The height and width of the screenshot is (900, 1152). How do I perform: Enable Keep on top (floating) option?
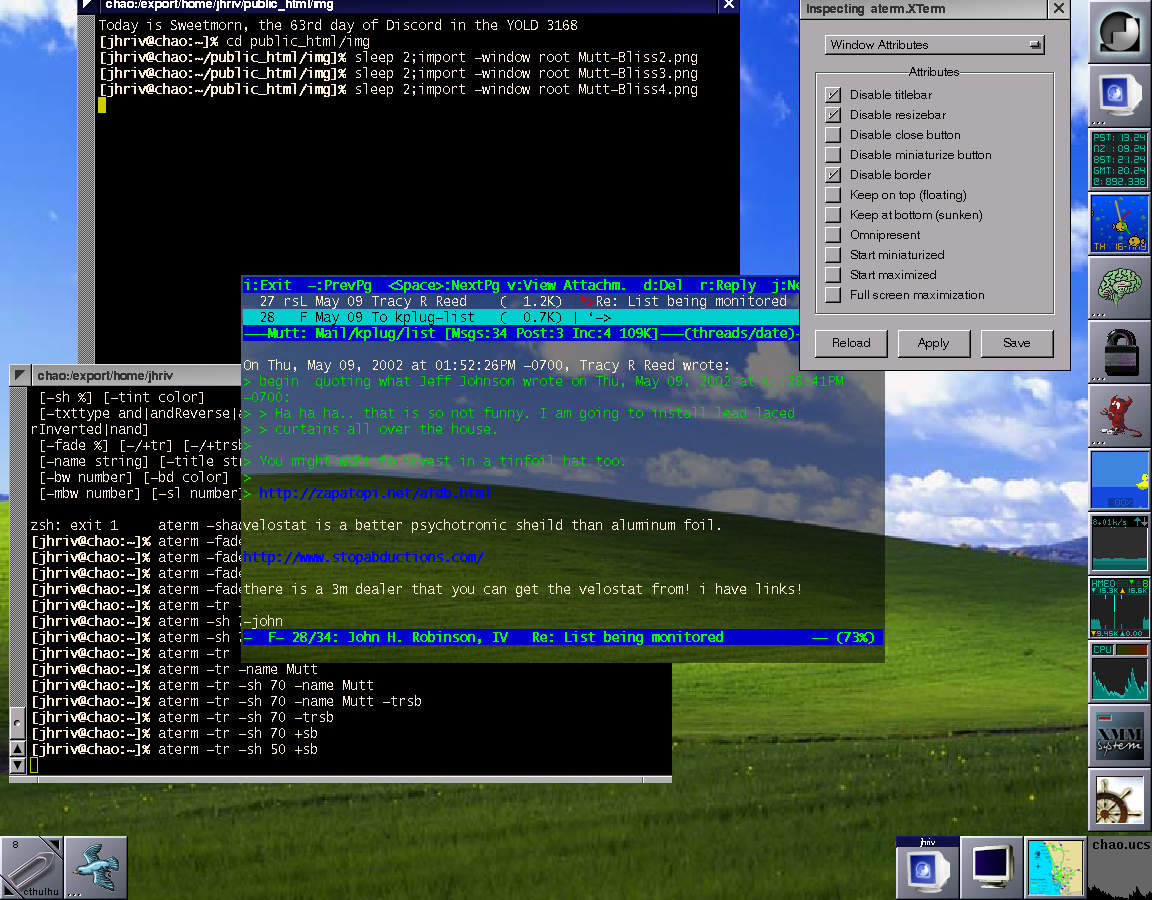tap(833, 195)
